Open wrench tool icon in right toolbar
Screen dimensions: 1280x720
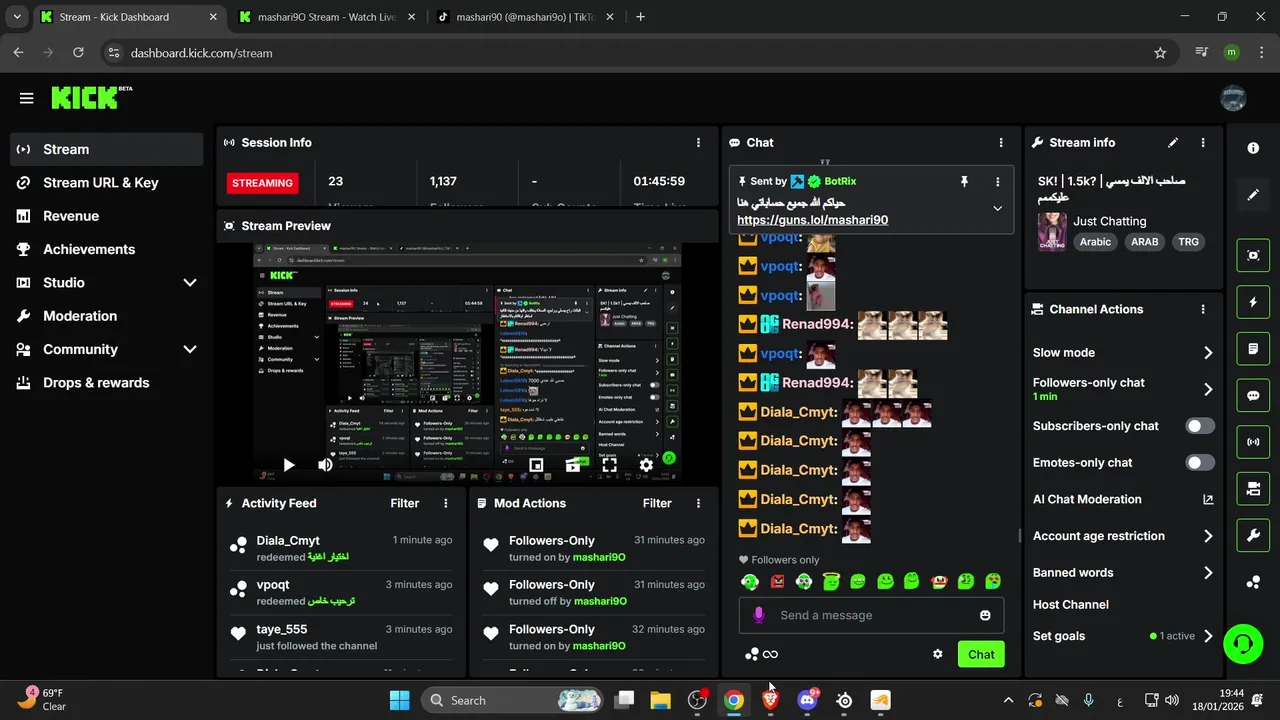1253,536
